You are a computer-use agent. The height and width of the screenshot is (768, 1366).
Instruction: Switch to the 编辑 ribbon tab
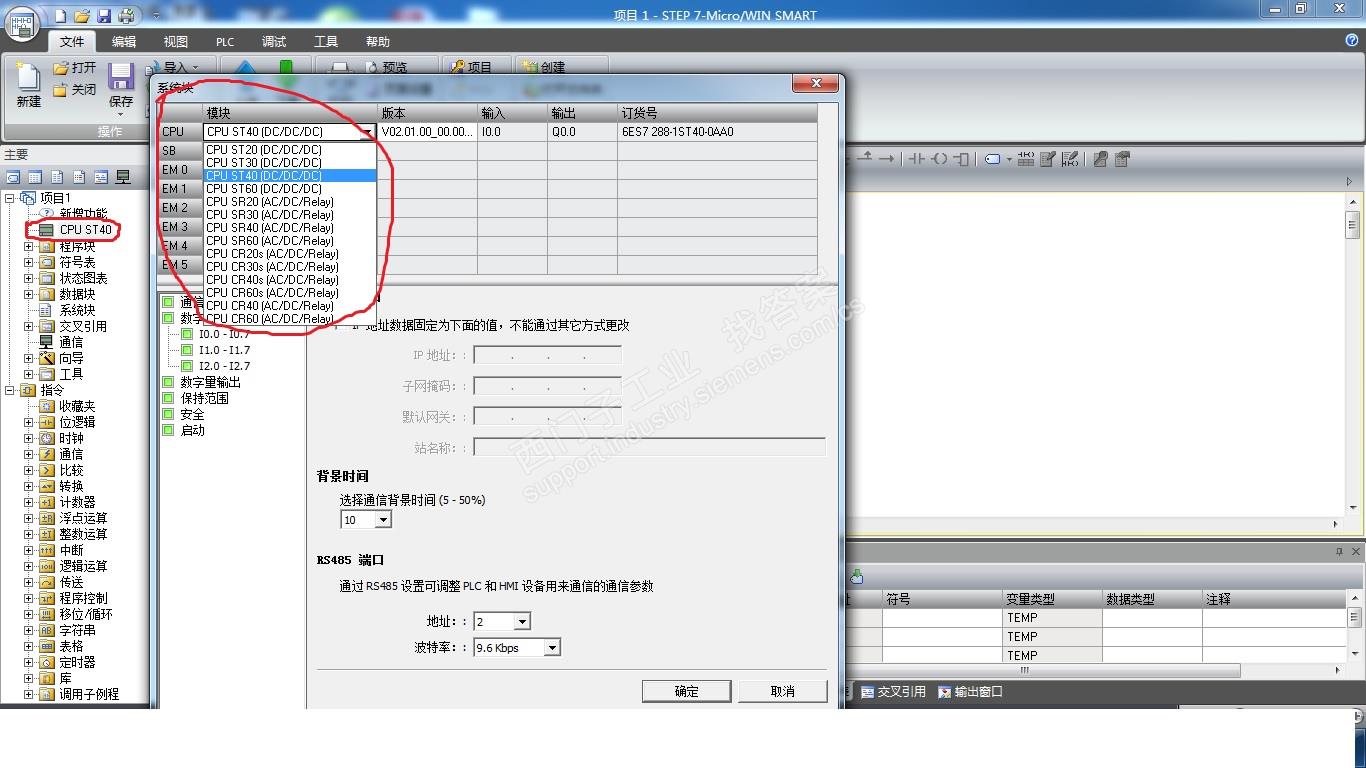coord(124,42)
